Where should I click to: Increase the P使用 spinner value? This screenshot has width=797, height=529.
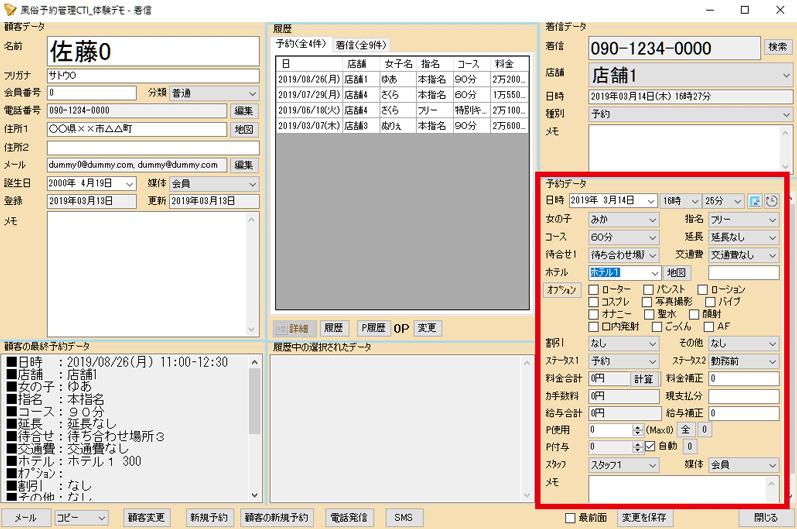(x=638, y=426)
